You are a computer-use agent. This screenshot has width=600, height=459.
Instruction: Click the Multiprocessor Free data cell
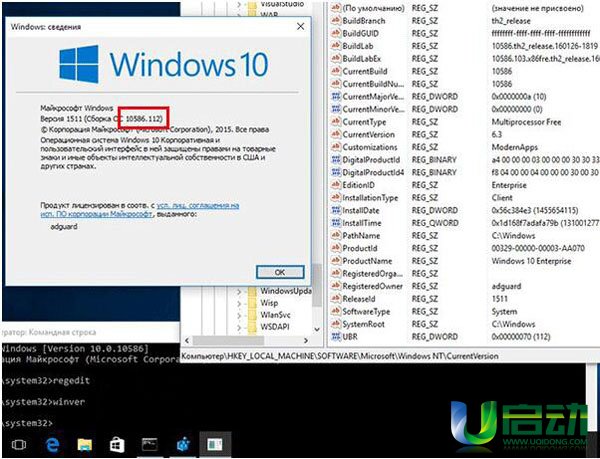point(526,122)
